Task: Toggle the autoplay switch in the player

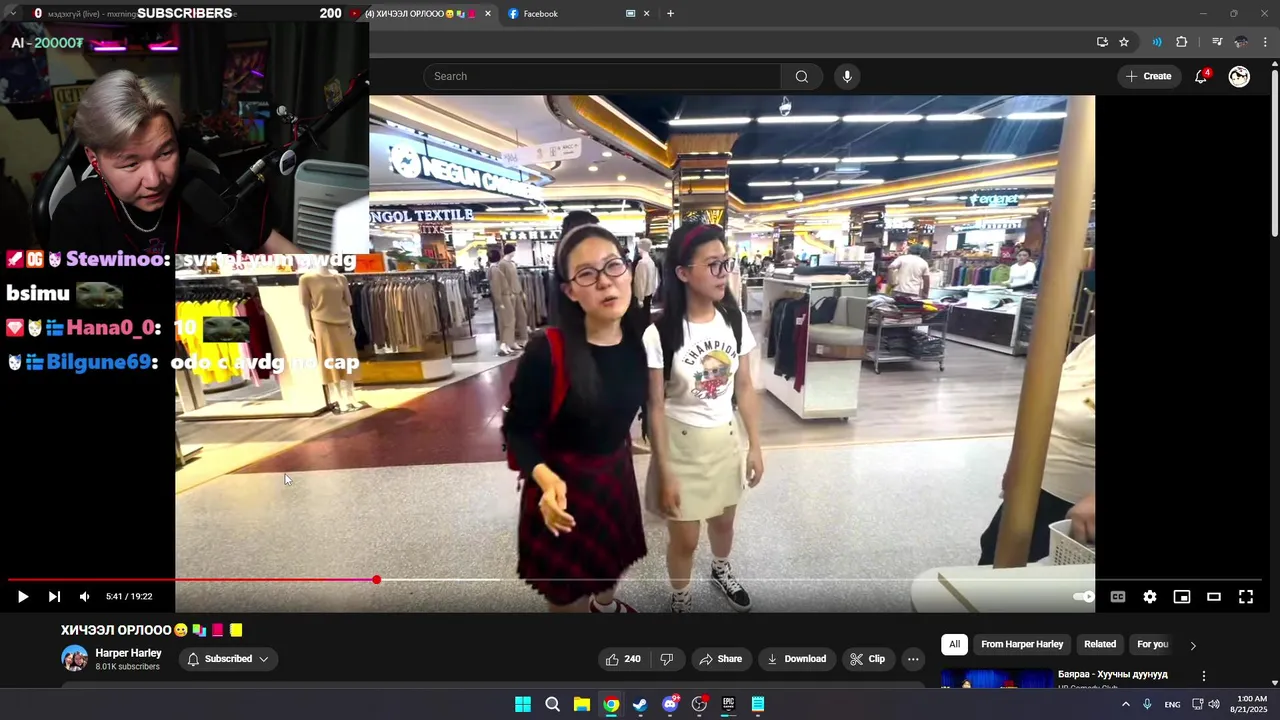Action: point(1084,597)
